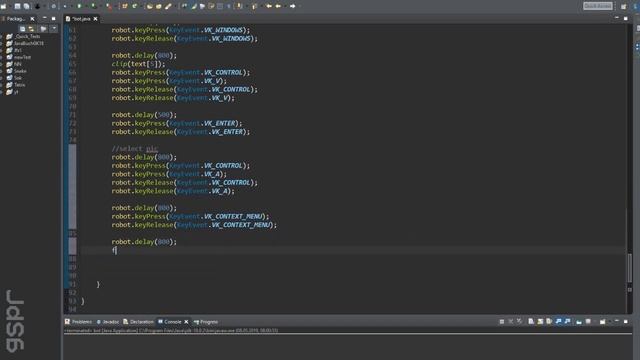
Task: Click the New Java Package toolbar icon
Action: coord(125,6)
